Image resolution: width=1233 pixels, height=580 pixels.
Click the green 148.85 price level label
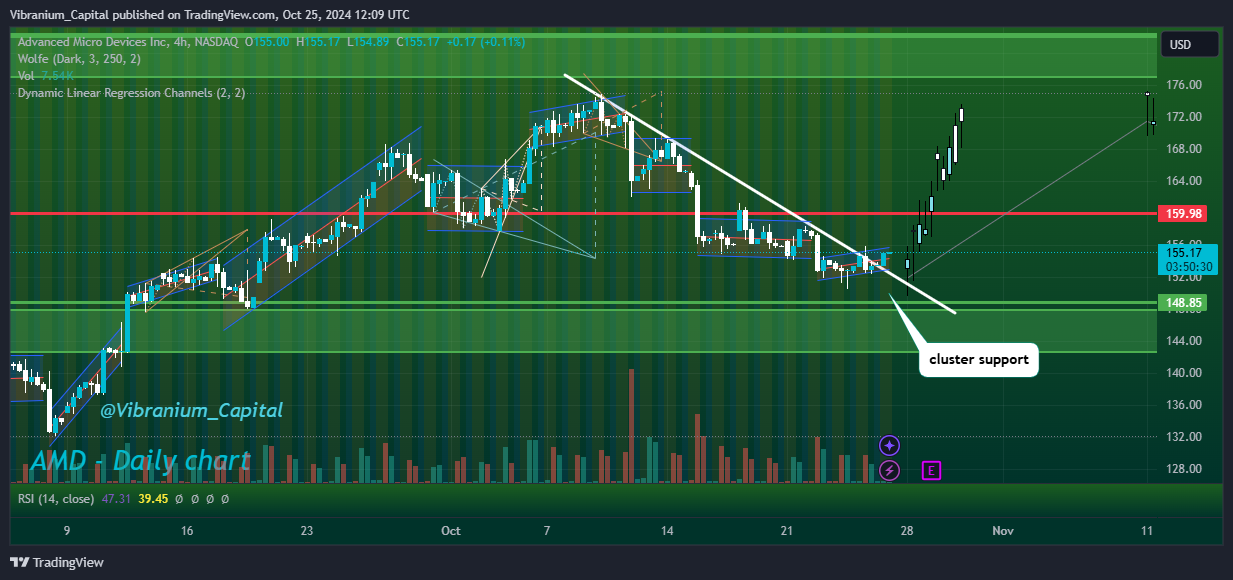point(1184,302)
